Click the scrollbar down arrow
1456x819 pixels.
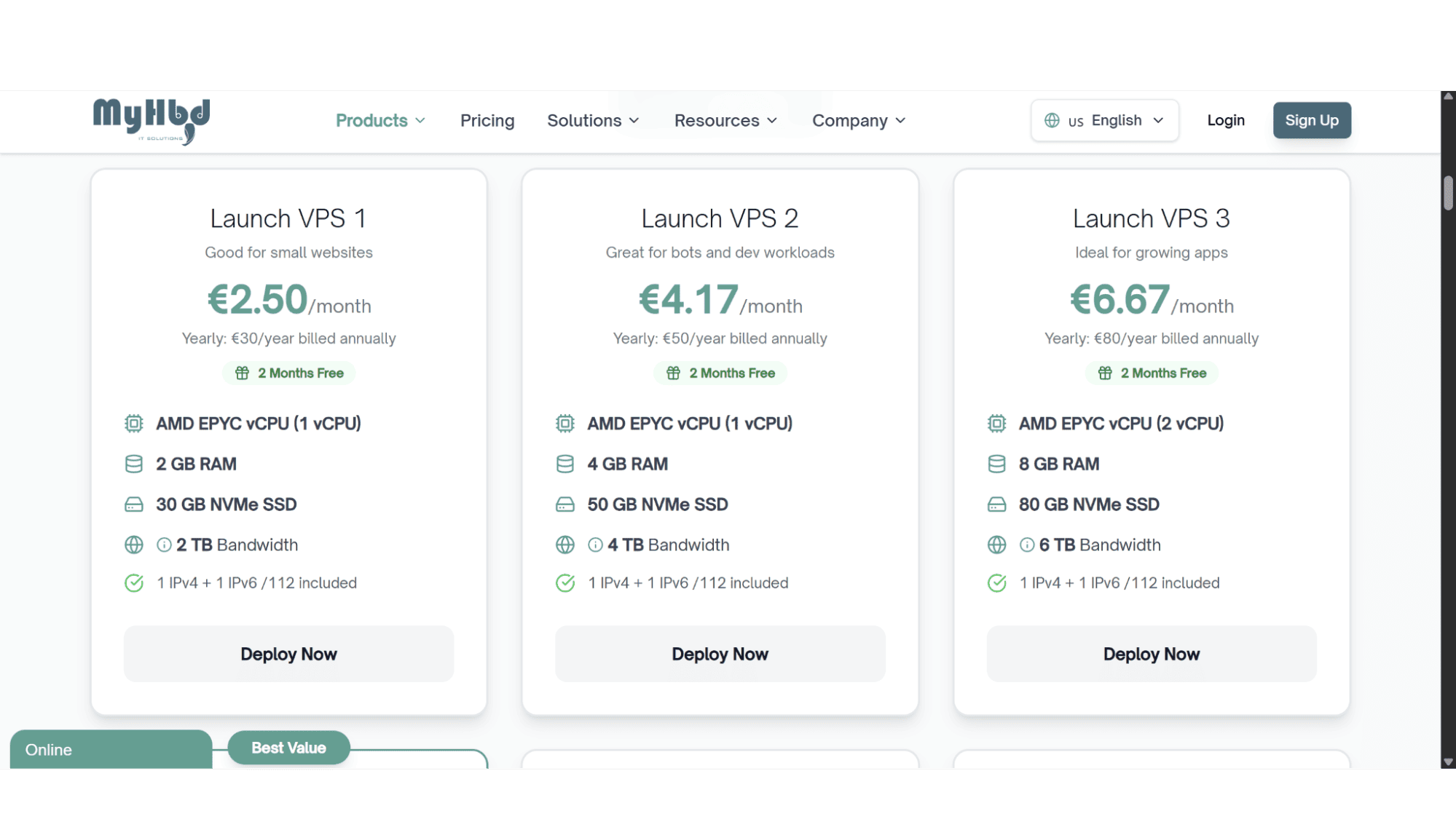pos(1448,762)
